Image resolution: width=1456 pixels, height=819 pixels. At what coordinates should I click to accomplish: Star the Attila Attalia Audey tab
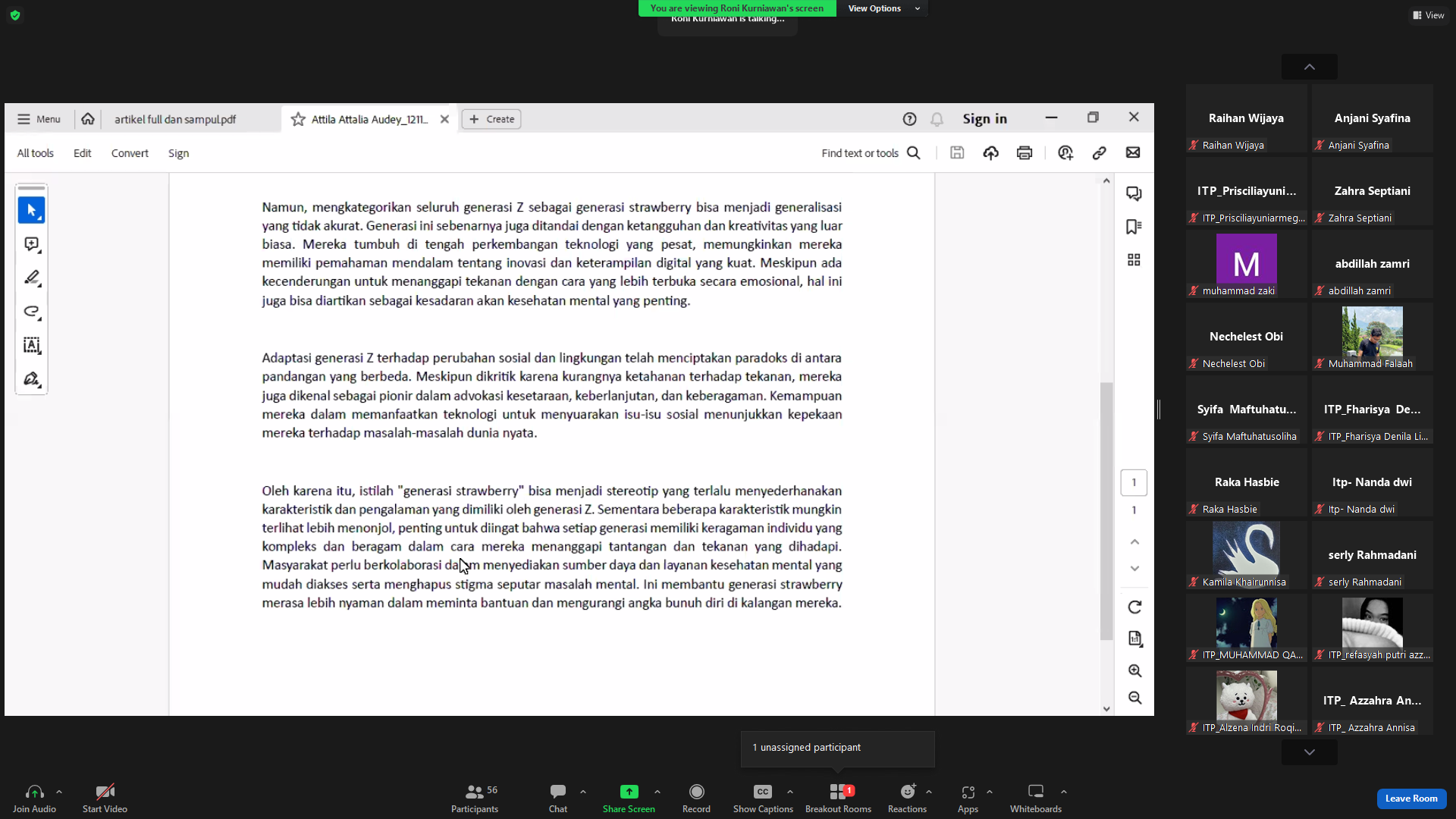[298, 119]
